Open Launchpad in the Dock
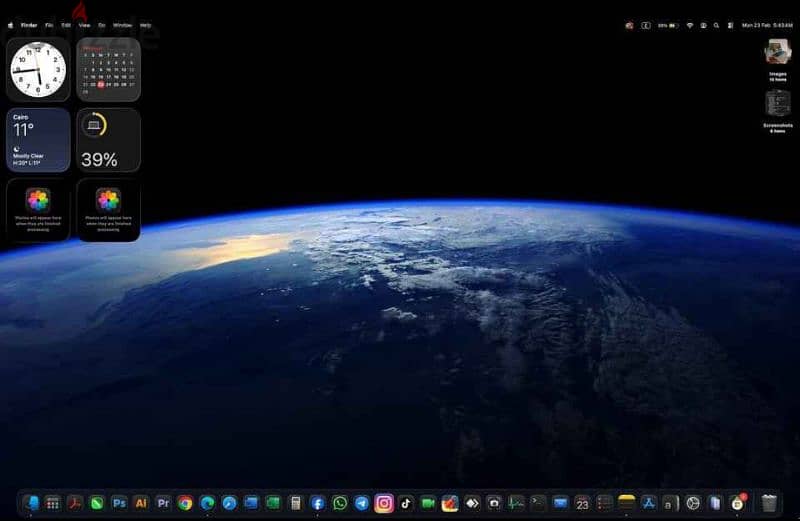This screenshot has width=800, height=521. click(53, 503)
